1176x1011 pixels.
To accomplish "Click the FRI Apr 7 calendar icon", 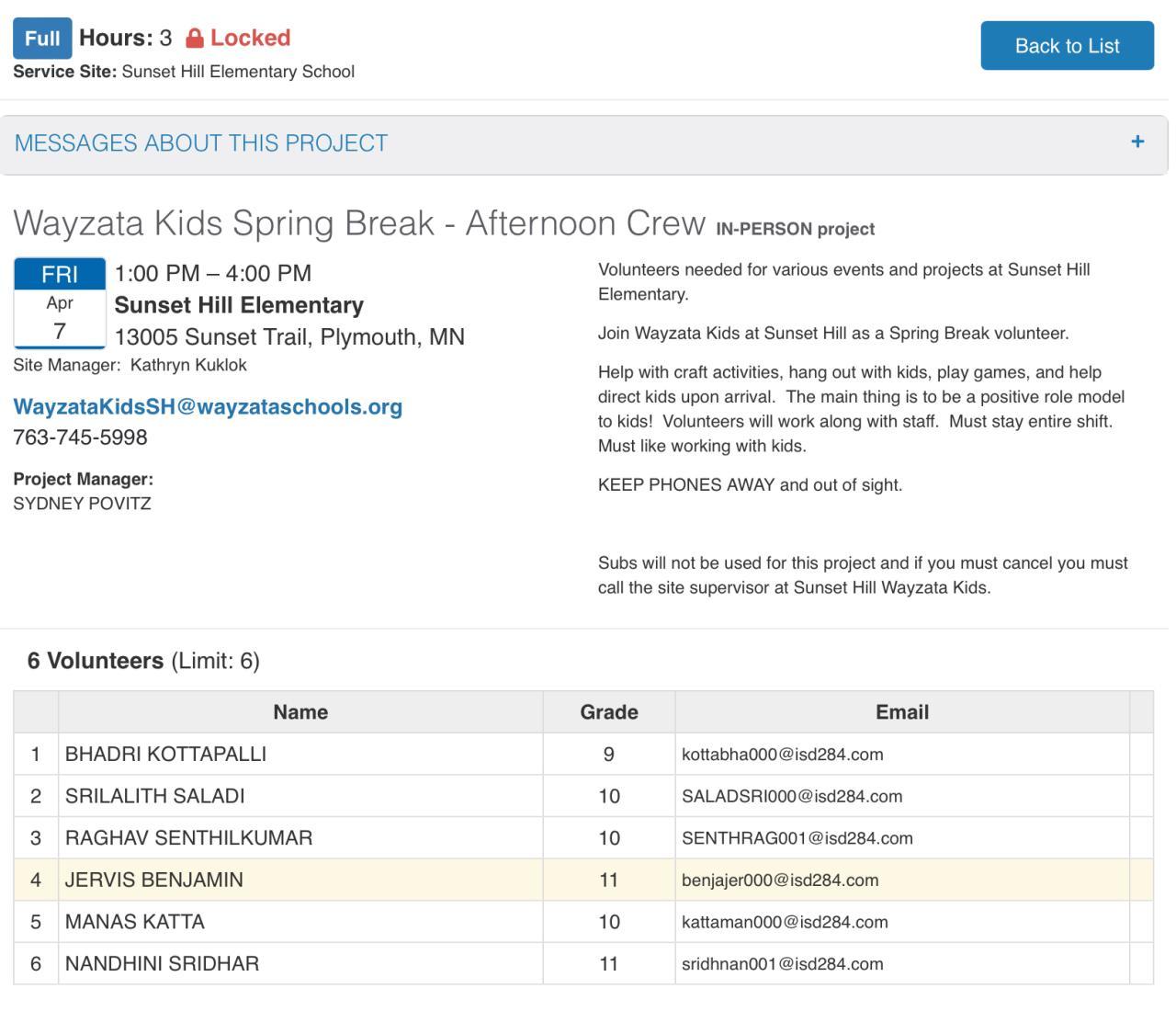I will click(x=60, y=302).
